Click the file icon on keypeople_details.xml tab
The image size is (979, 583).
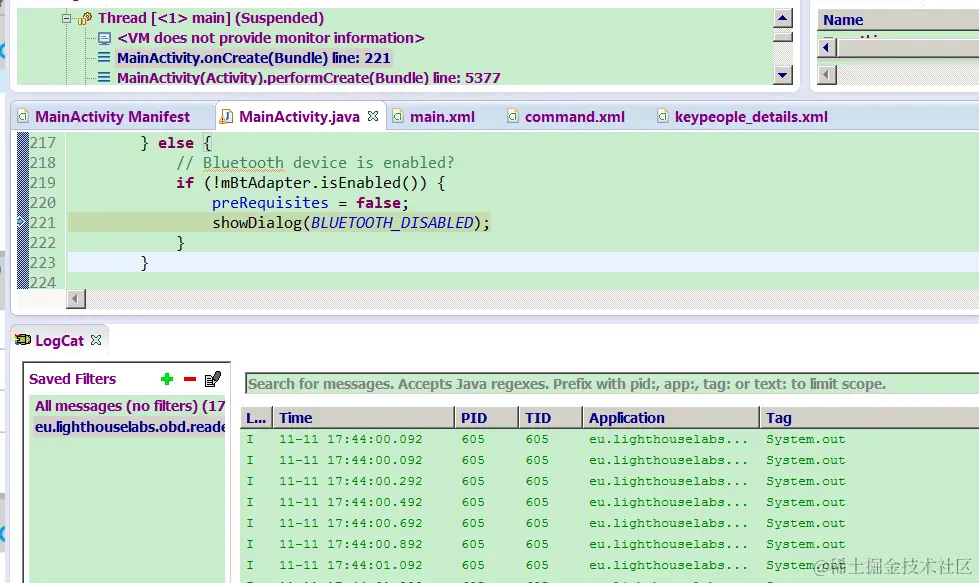click(662, 117)
